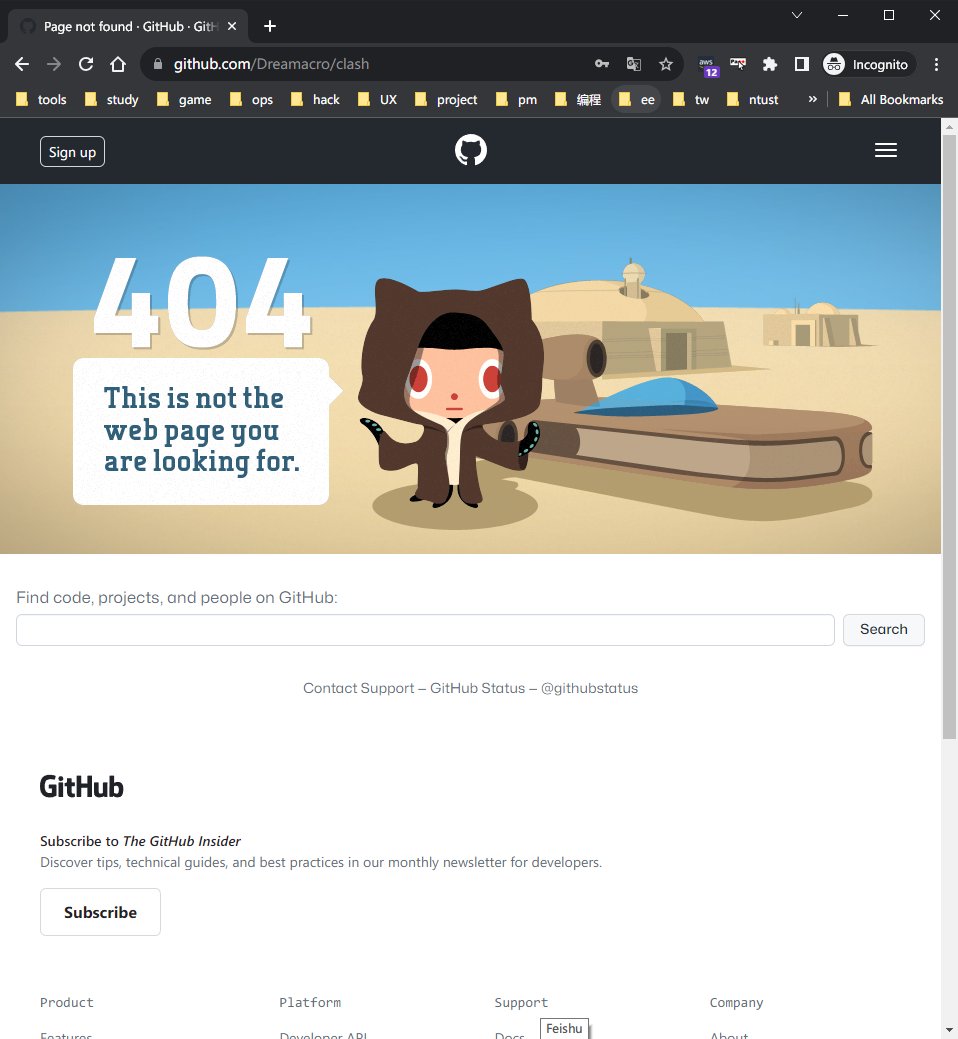Click the browser forward arrow
The image size is (958, 1039).
click(54, 64)
